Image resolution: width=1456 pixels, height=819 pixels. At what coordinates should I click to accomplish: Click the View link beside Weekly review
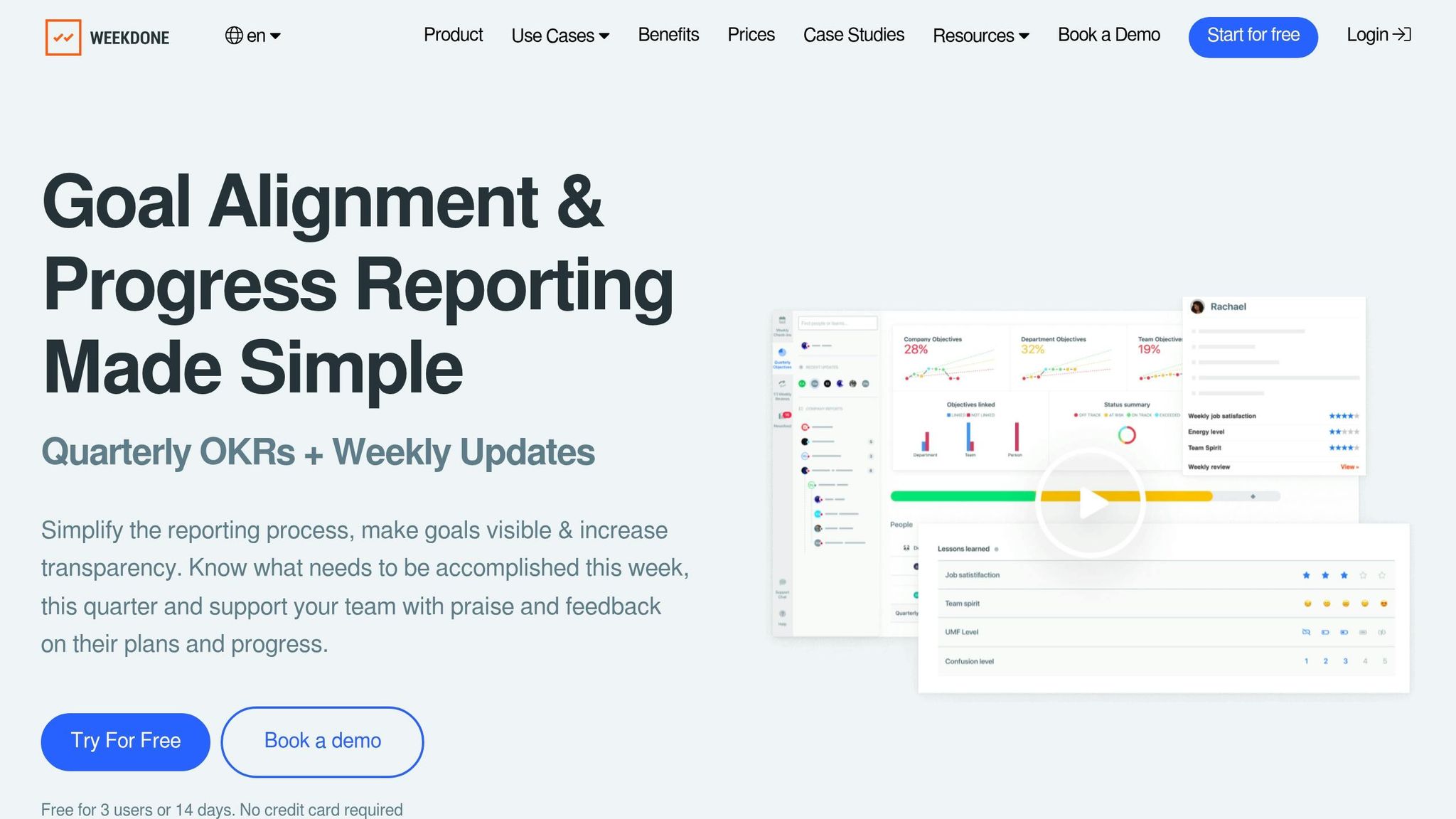pos(1349,467)
